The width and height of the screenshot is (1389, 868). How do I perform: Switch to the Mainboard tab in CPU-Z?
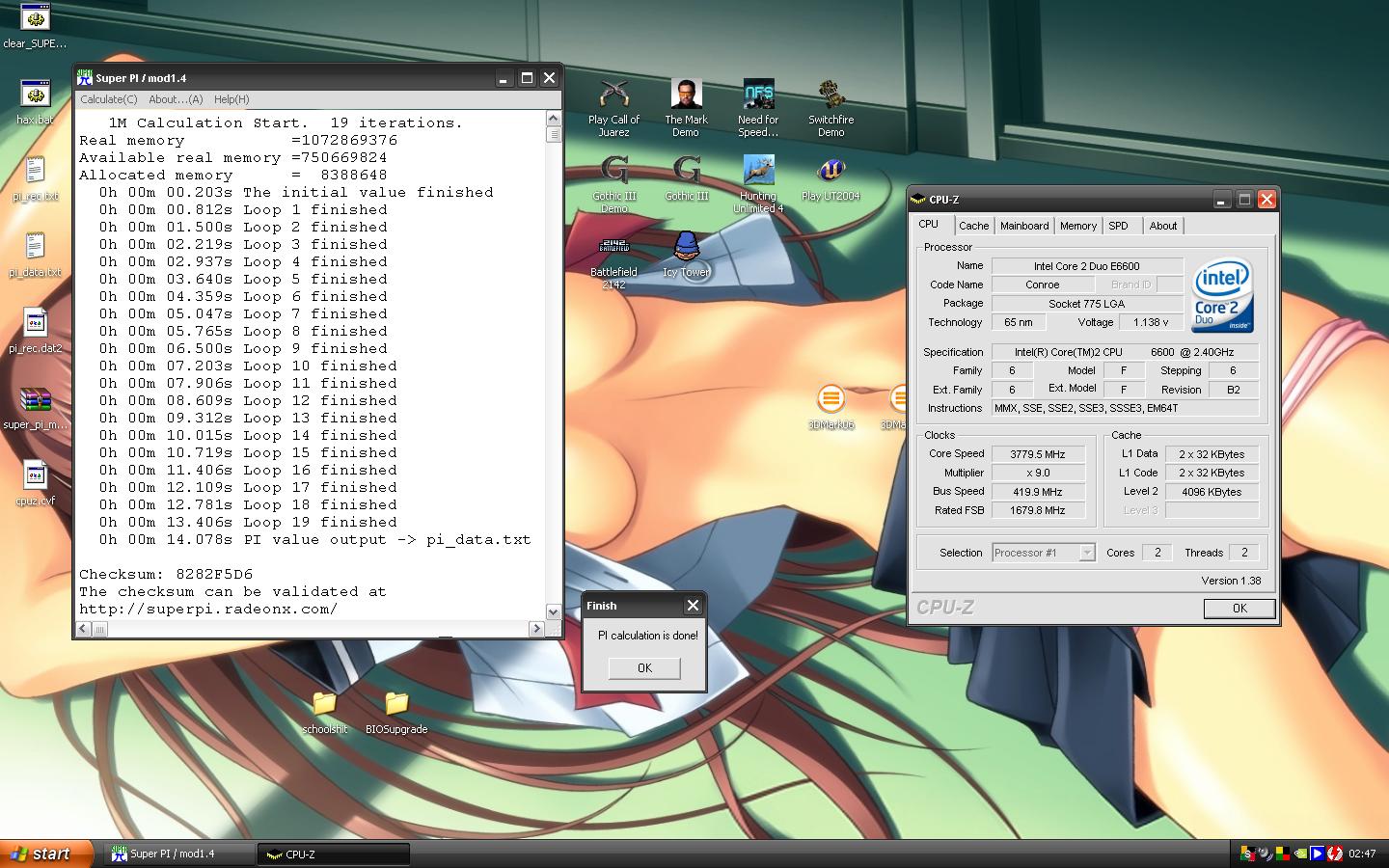click(x=1024, y=226)
